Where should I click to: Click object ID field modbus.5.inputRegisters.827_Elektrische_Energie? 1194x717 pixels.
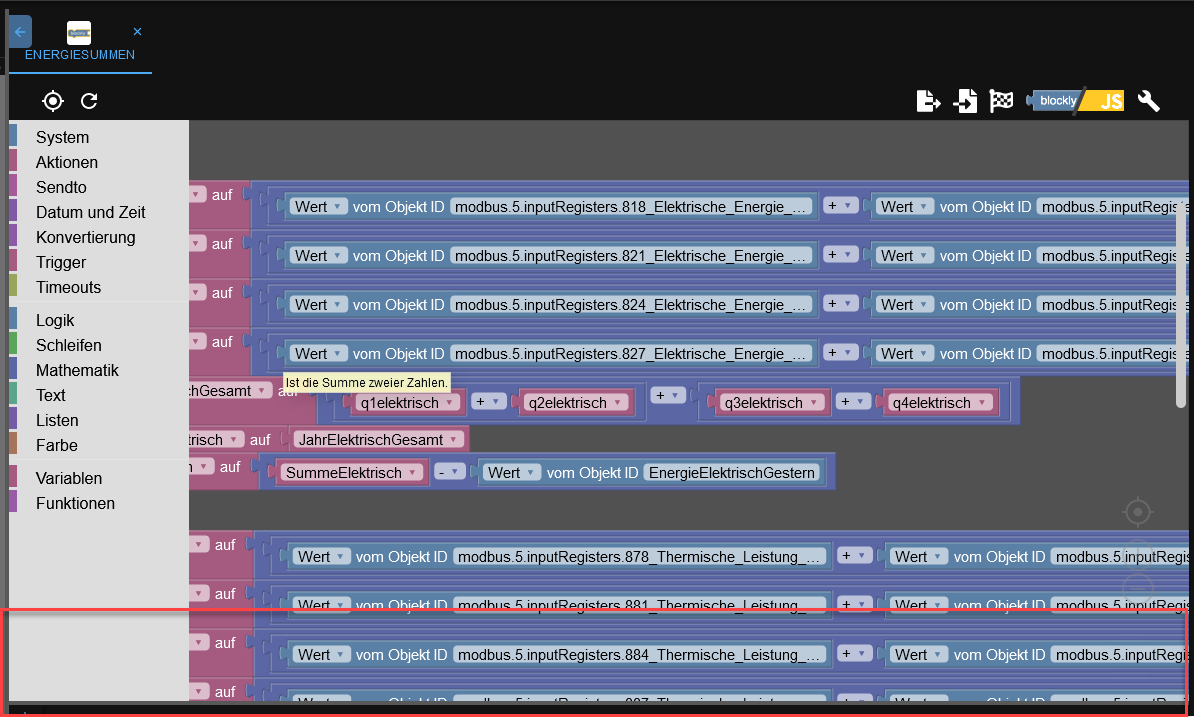point(631,354)
